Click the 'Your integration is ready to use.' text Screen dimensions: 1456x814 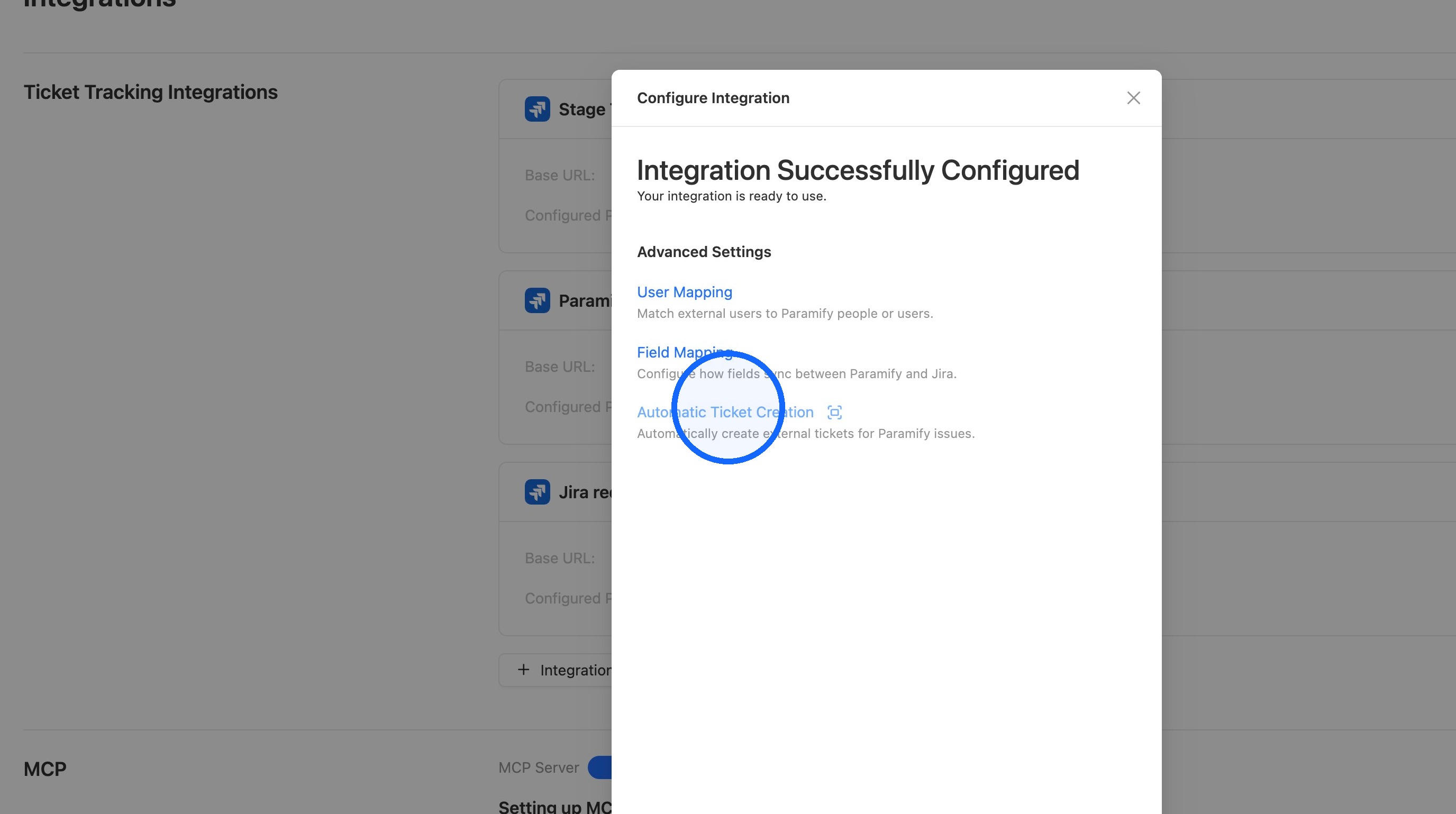tap(731, 196)
